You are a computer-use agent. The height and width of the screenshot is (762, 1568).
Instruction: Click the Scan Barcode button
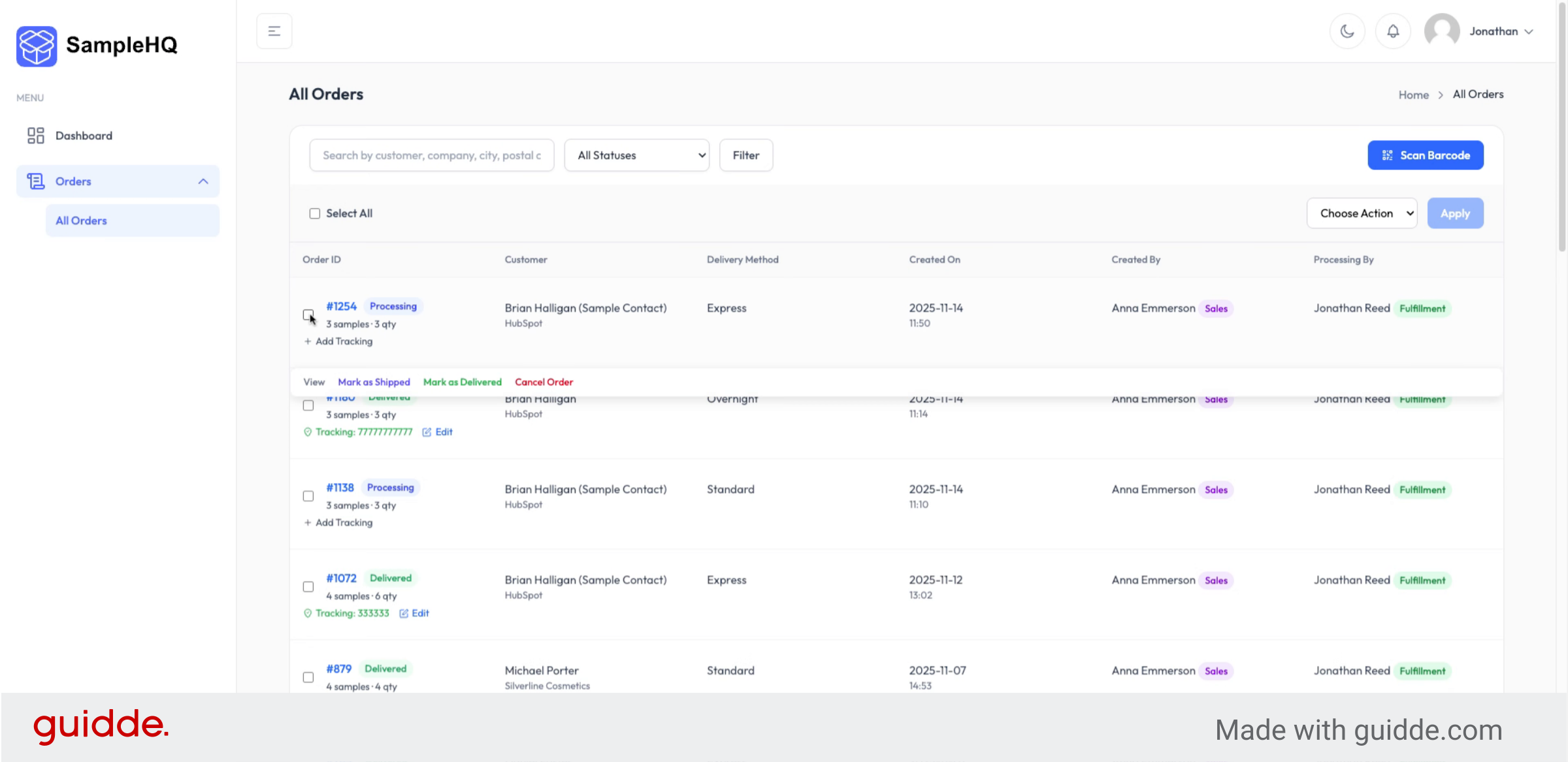[1426, 155]
